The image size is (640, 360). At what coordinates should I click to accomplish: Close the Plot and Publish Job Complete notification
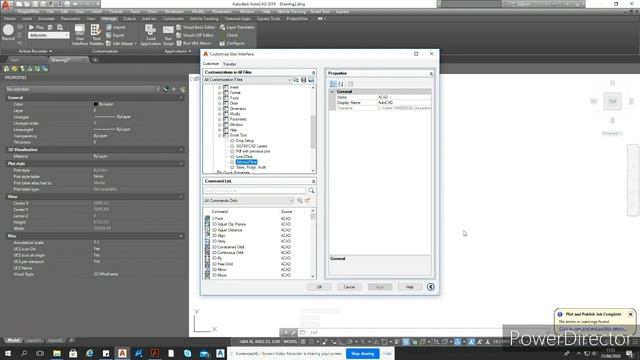(x=630, y=314)
